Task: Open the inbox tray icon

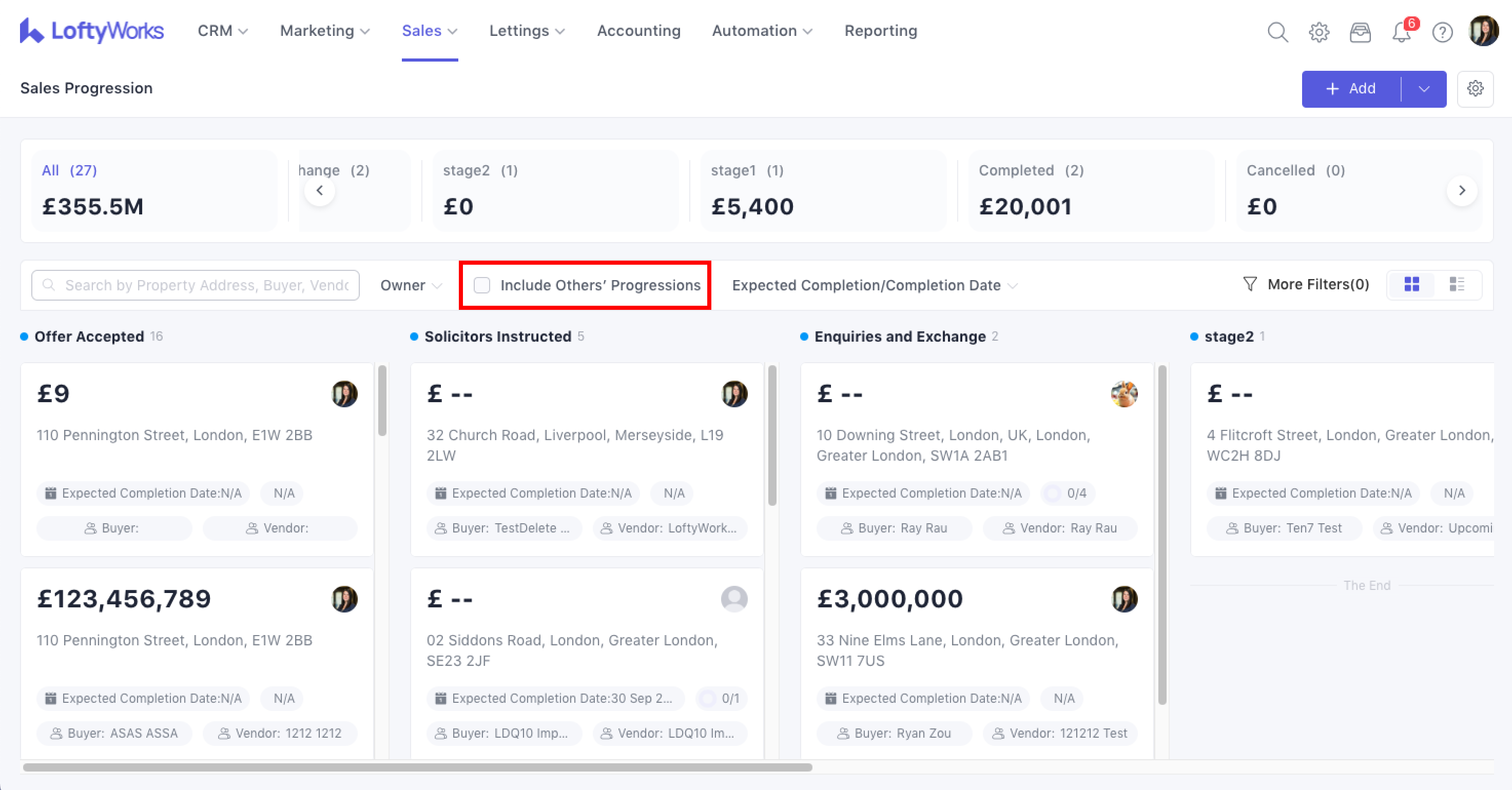Action: (x=1360, y=32)
